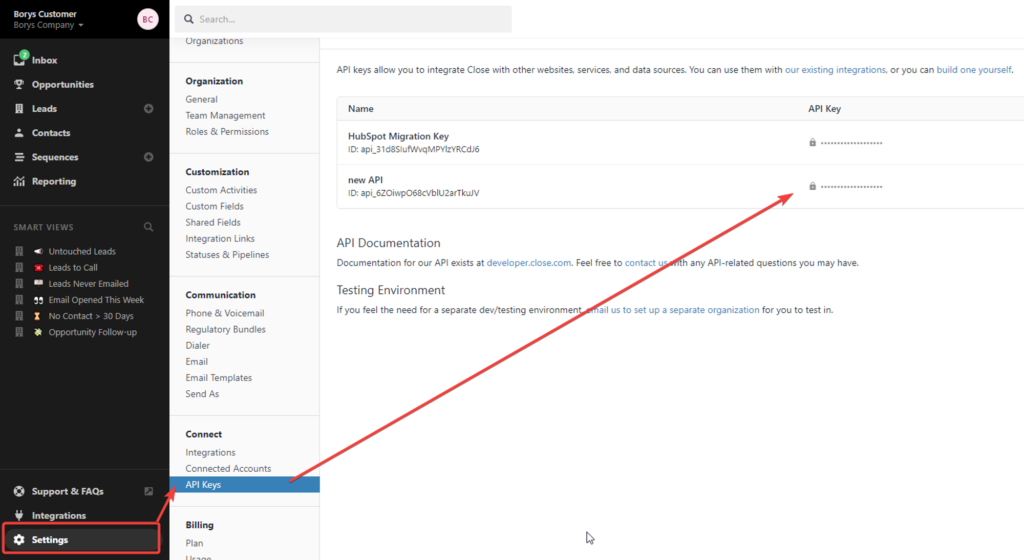Click the BC user avatar

coord(148,19)
